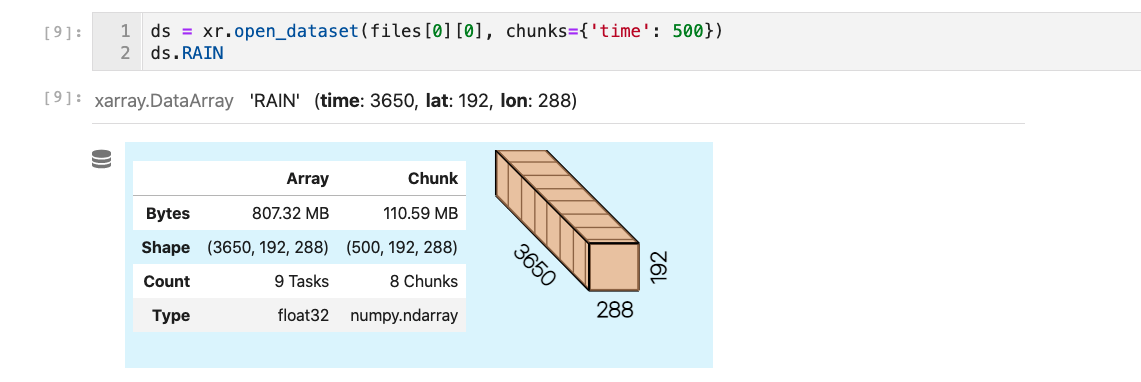Click the 807.32 MB array bytes value
The height and width of the screenshot is (382, 1141).
pos(290,214)
